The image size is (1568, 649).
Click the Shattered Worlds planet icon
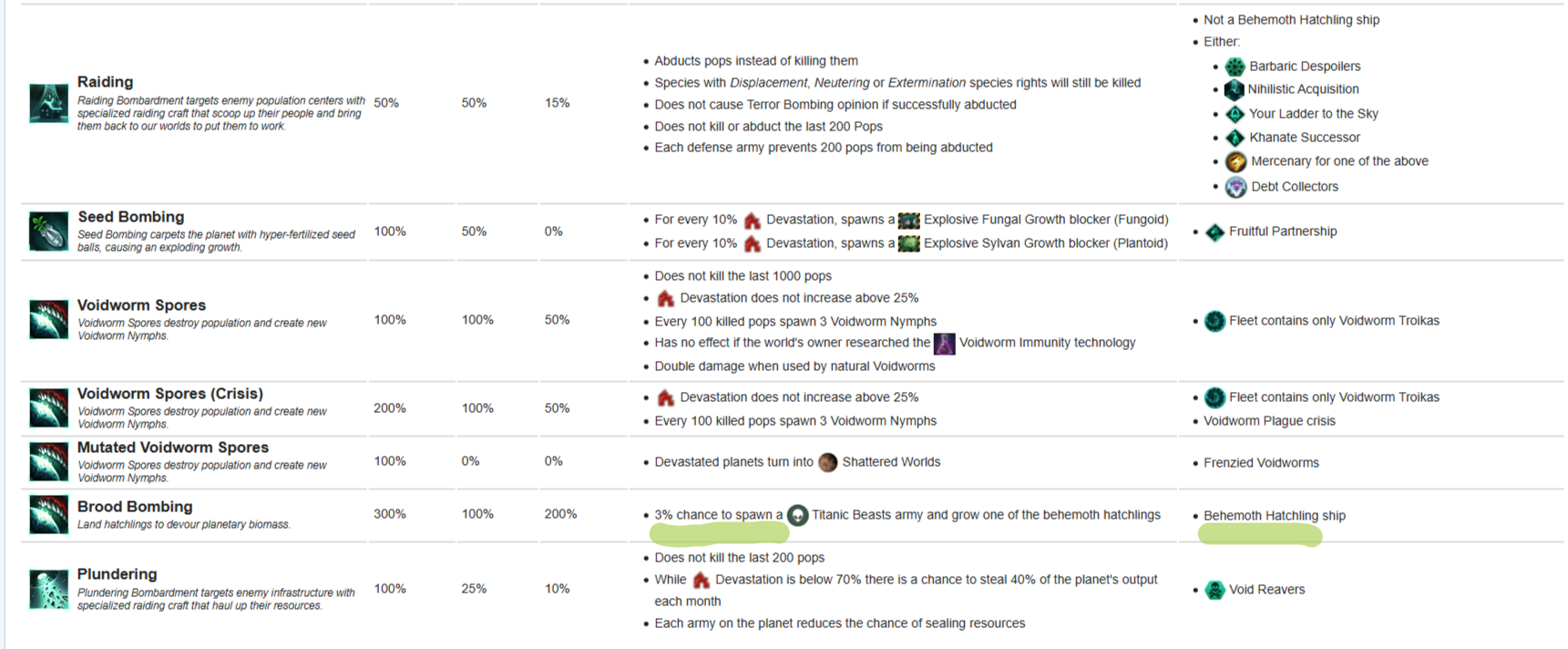tap(827, 462)
